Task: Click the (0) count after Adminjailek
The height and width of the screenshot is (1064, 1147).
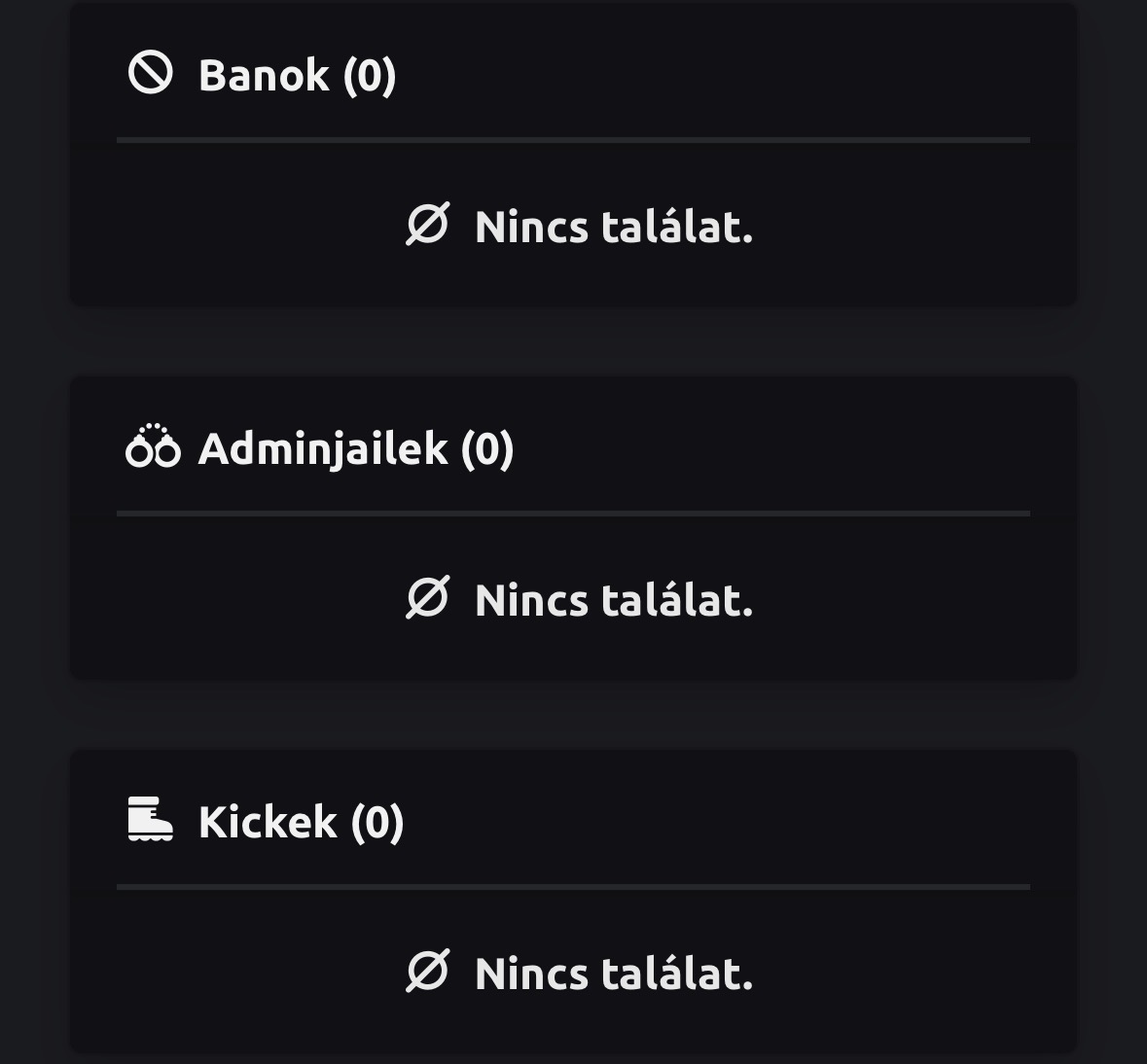Action: point(486,449)
